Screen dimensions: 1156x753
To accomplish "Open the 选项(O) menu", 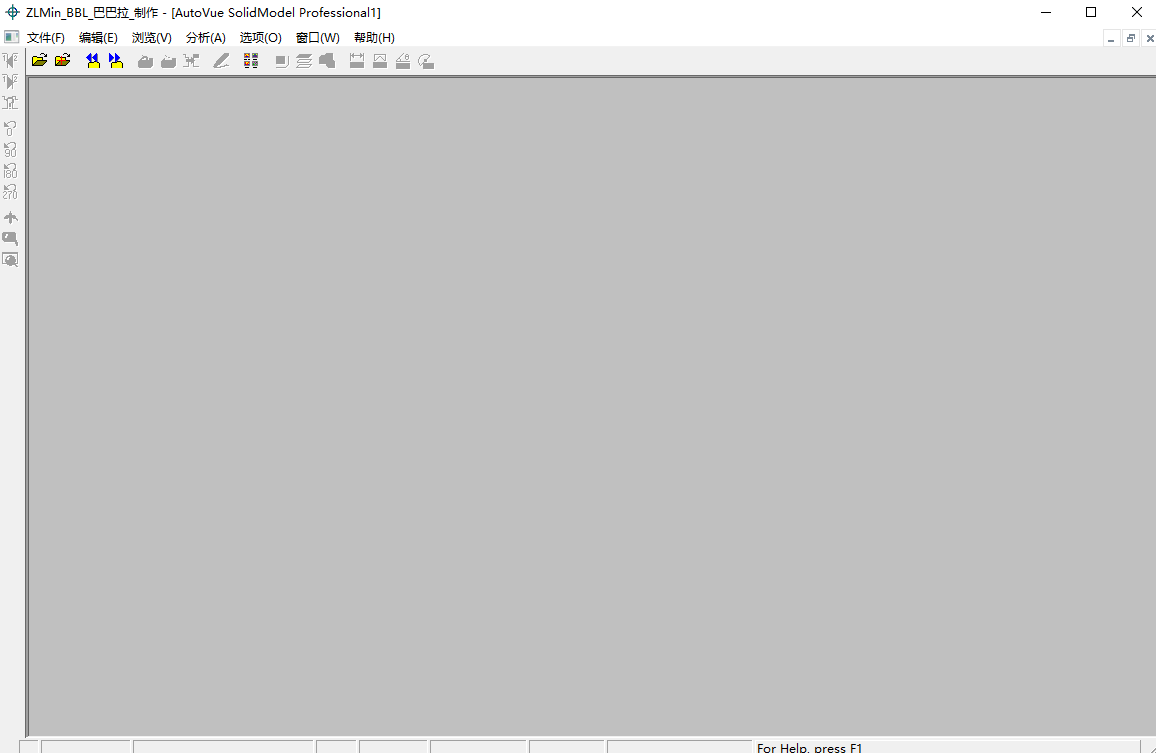I will coord(260,38).
